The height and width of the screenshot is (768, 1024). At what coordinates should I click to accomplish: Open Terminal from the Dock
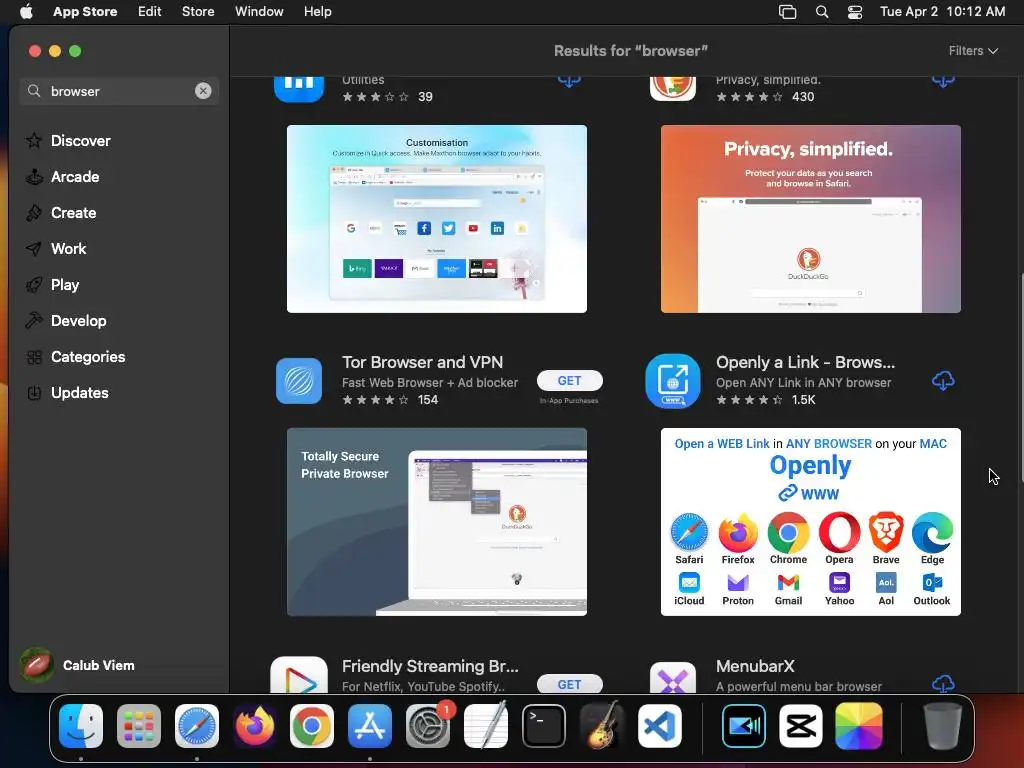[543, 726]
